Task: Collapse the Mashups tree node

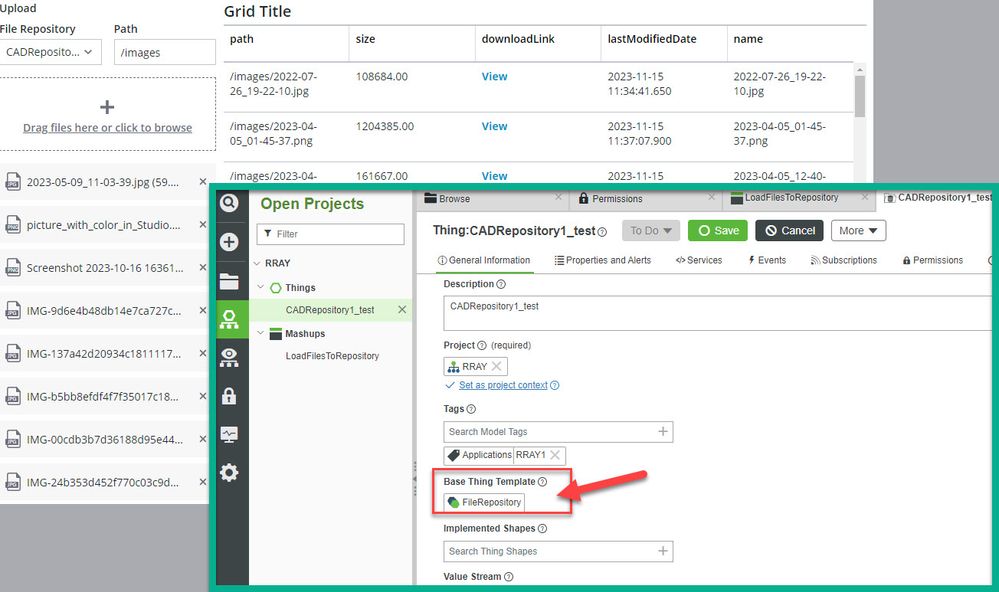Action: [x=261, y=333]
